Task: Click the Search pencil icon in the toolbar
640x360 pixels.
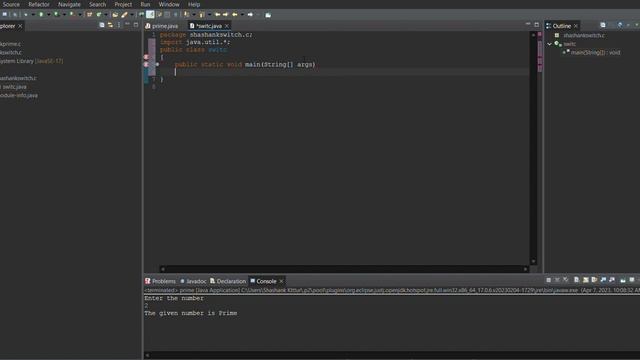Action: tap(124, 14)
